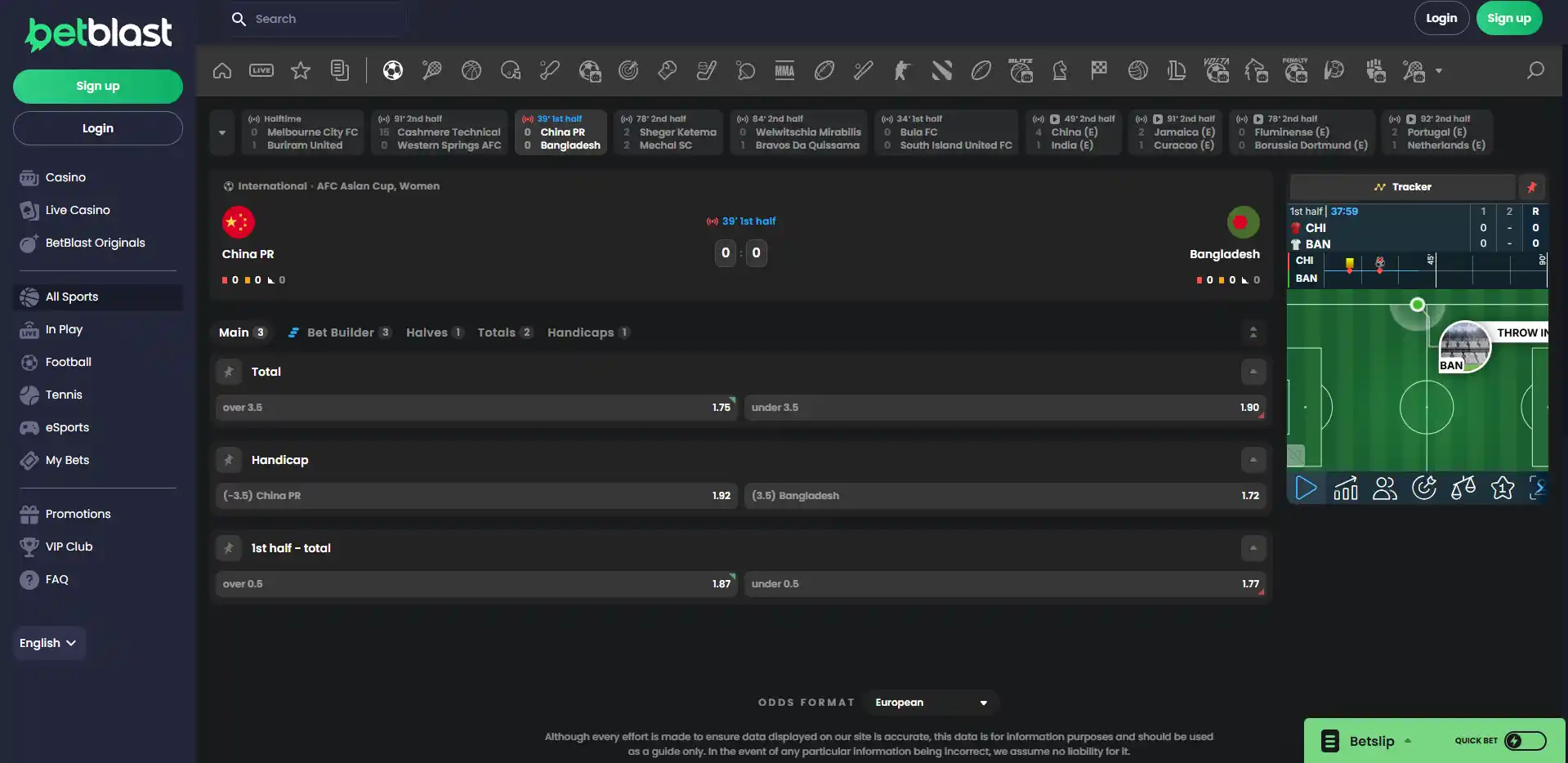The width and height of the screenshot is (1568, 763).
Task: Click the magnifier icon at right of sports bar
Action: click(1536, 71)
